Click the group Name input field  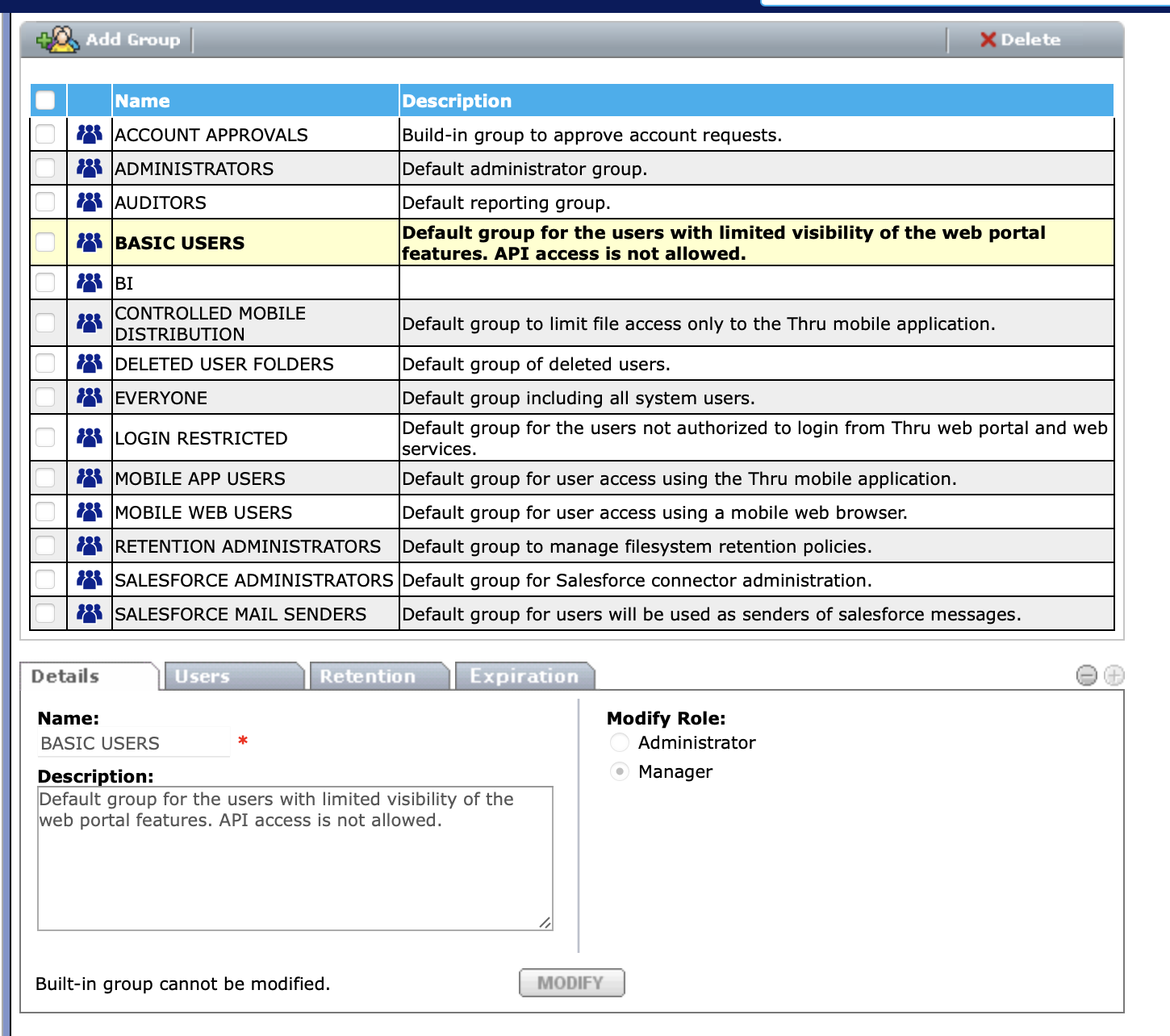(x=134, y=743)
